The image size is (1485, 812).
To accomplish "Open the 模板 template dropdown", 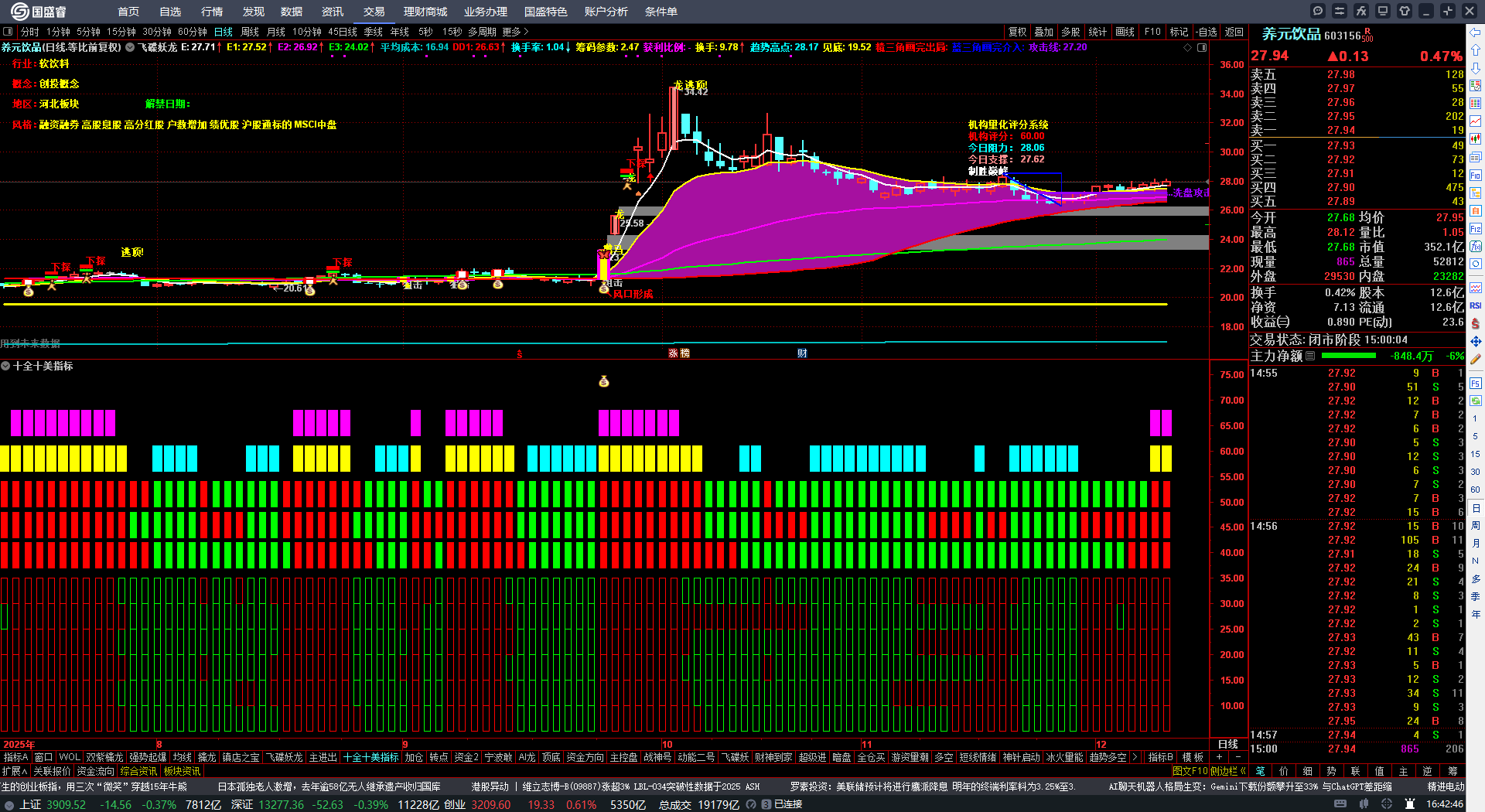I will pos(1193,757).
